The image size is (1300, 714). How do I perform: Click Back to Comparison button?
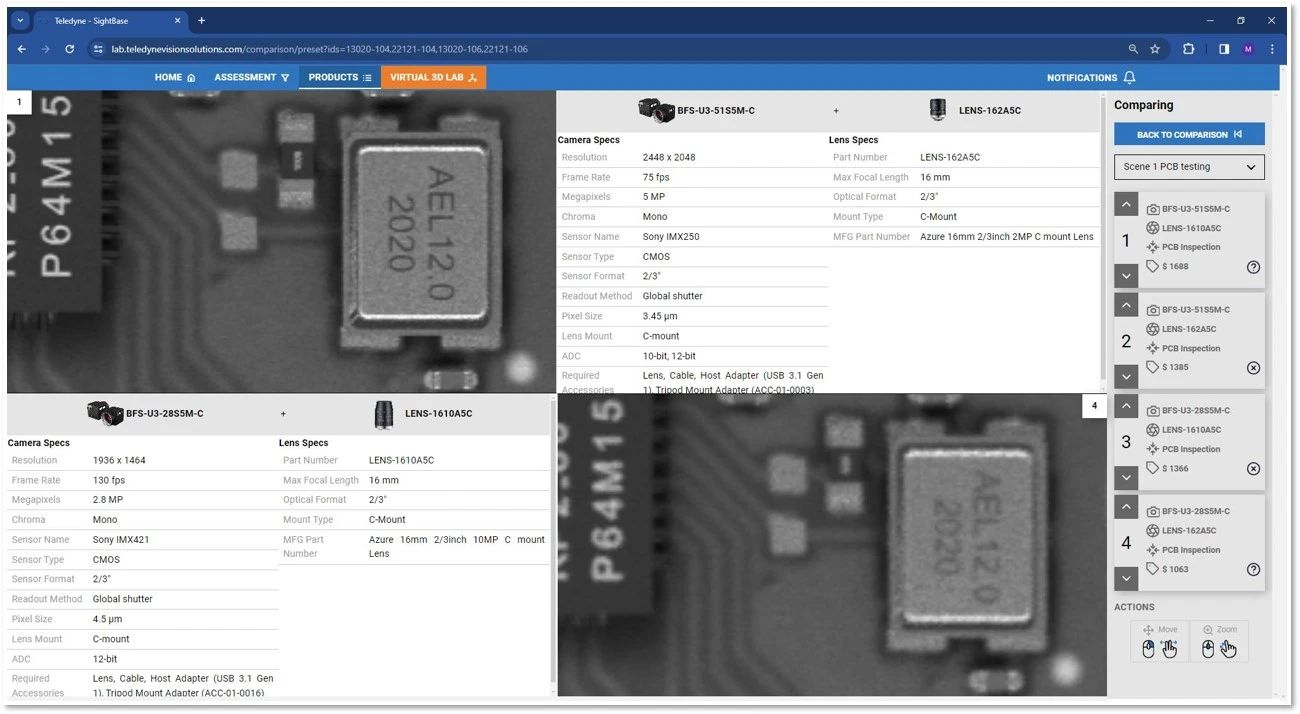[1189, 134]
